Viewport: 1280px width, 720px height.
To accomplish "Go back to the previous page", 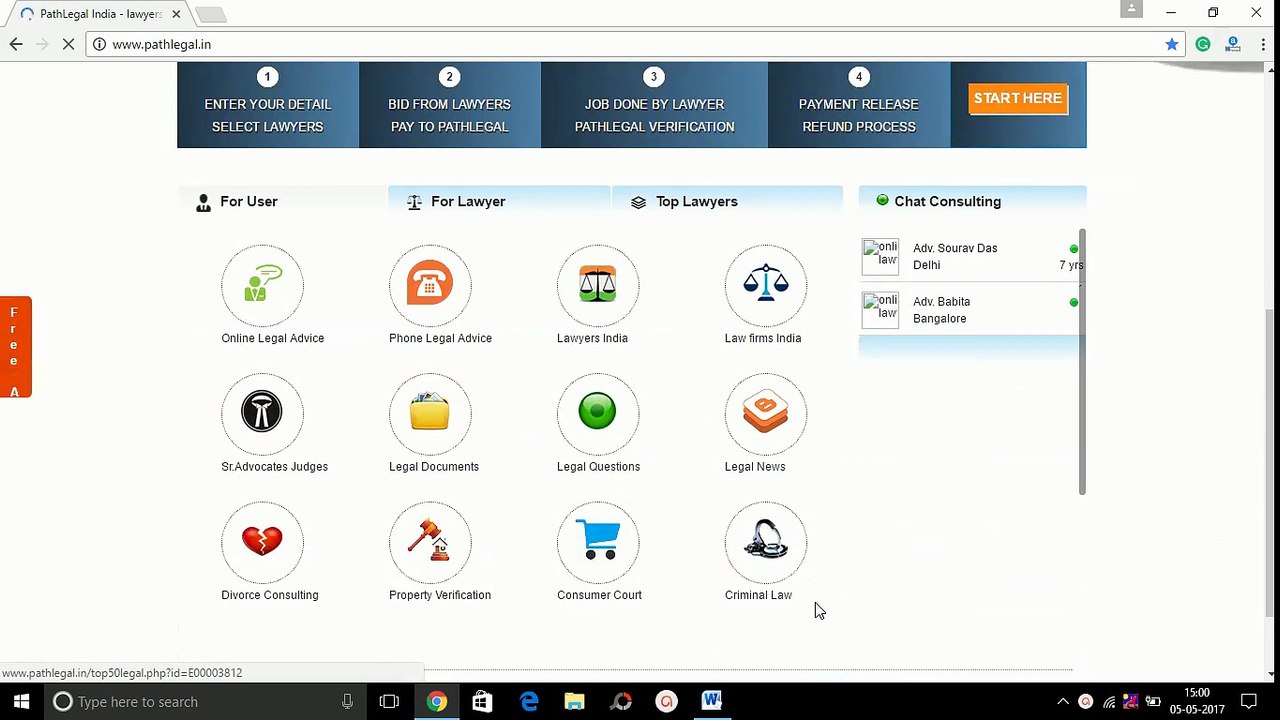I will [16, 44].
